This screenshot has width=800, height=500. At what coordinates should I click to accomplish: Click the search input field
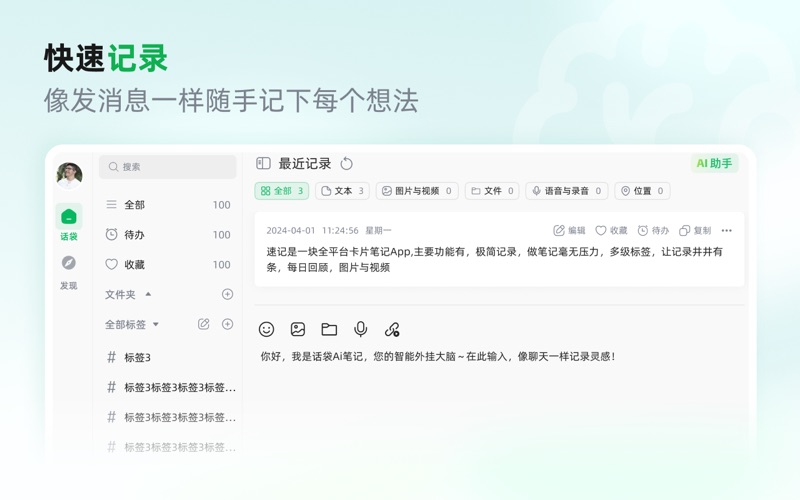tap(168, 167)
